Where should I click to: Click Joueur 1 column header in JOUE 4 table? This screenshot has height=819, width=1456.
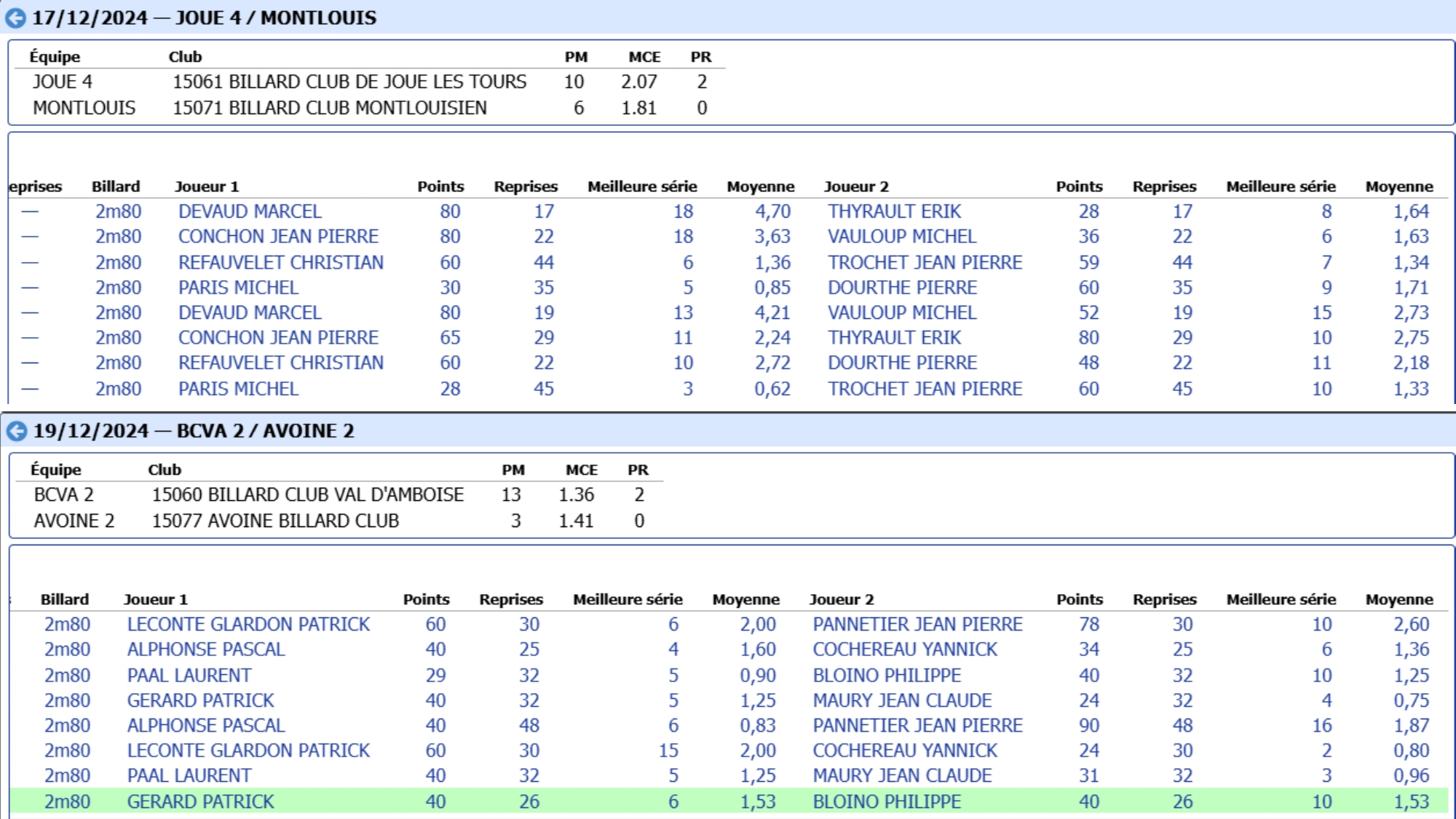pos(207,187)
